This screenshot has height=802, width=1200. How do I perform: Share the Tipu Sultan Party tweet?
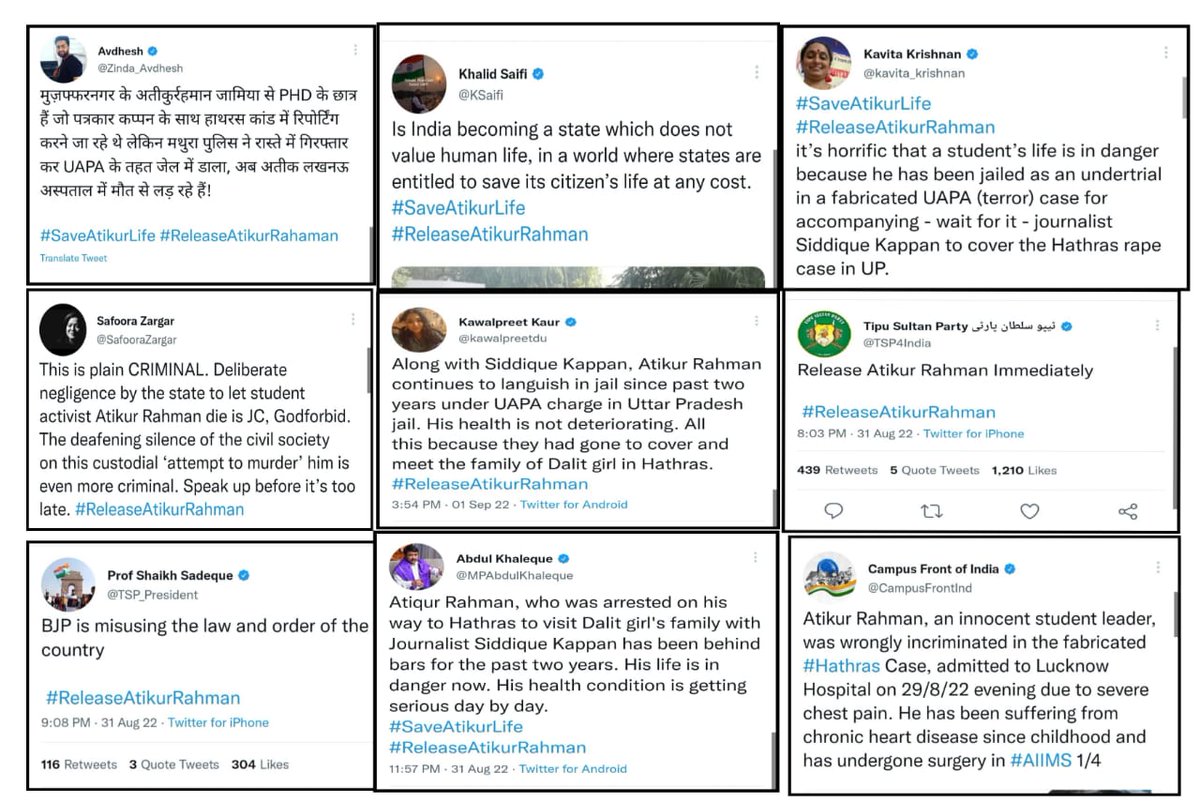tap(1128, 511)
